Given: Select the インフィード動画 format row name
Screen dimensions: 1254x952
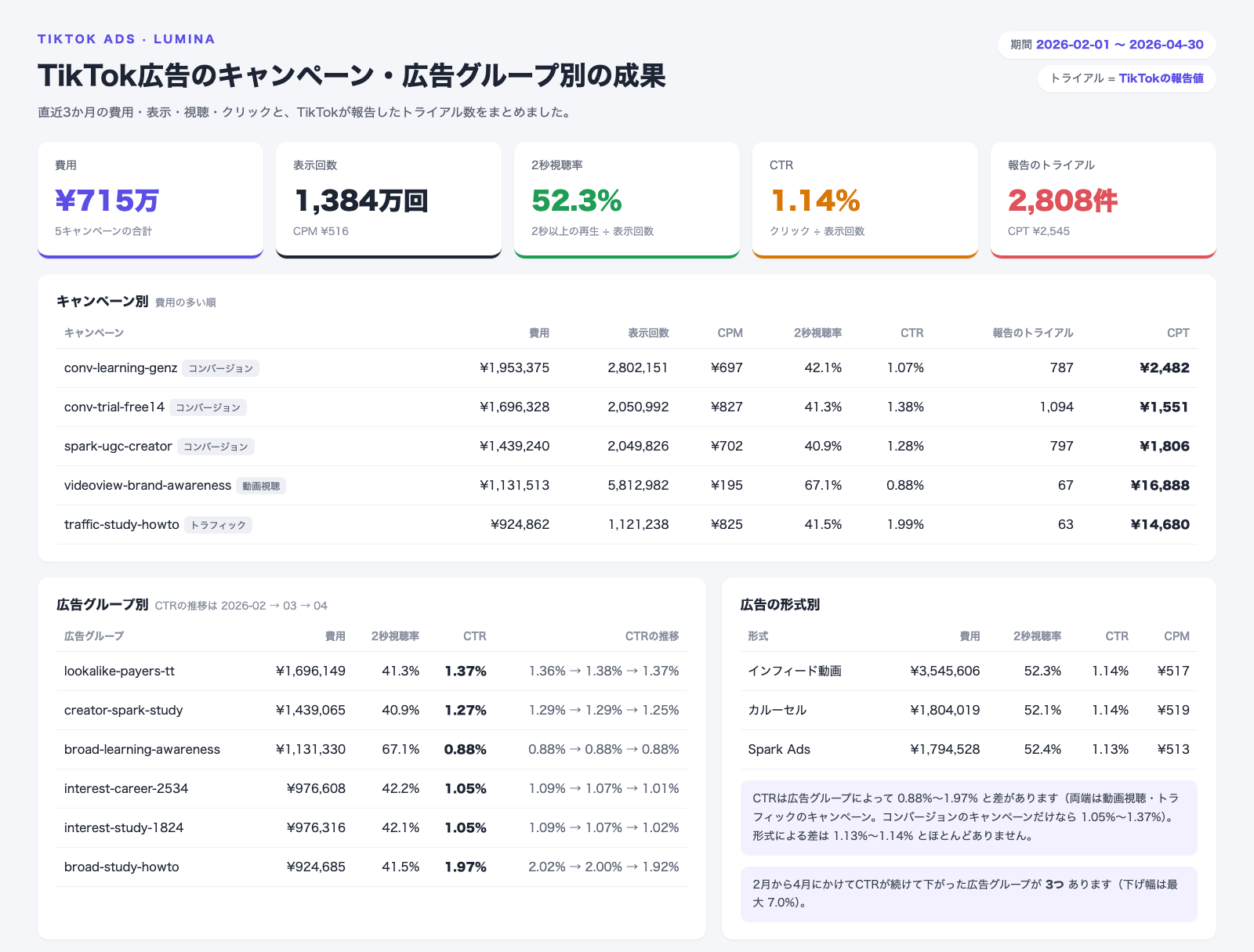Looking at the screenshot, I should point(795,671).
